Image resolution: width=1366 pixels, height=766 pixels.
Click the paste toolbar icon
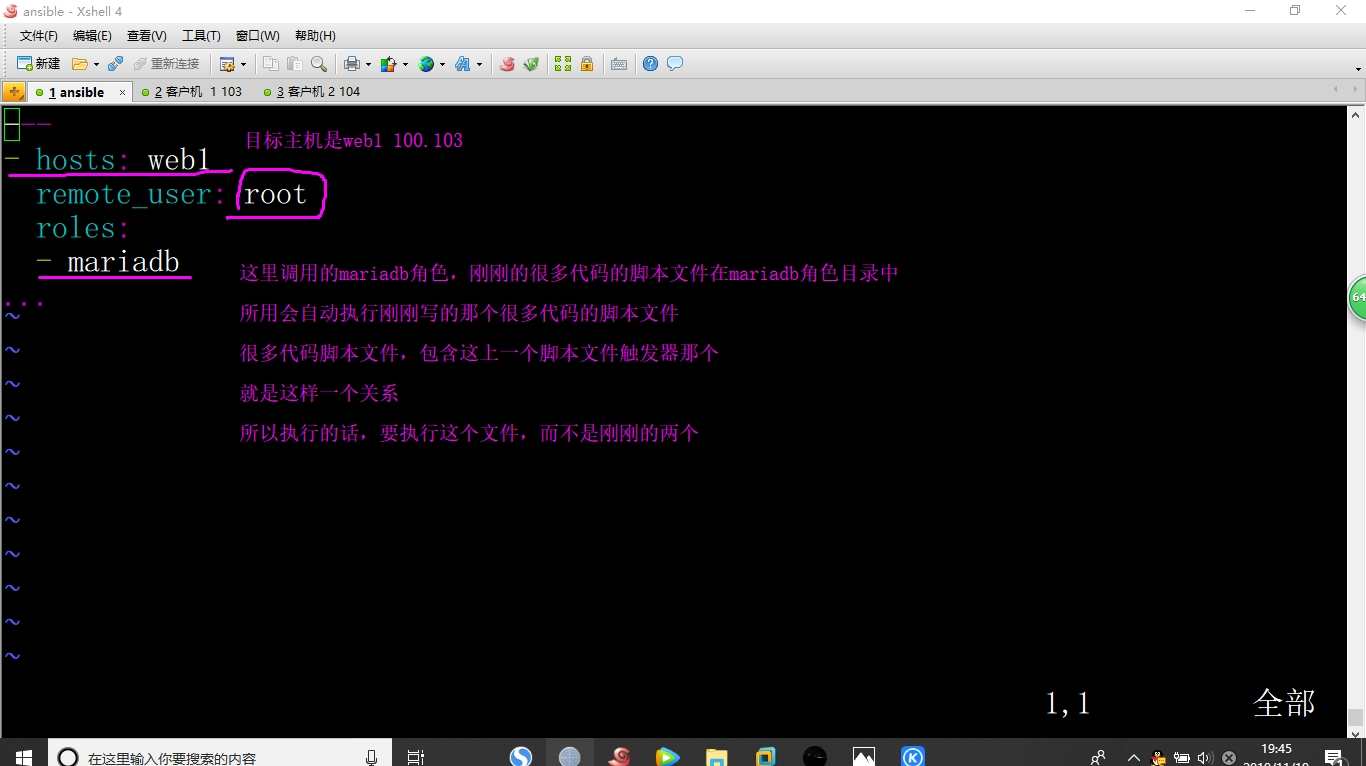click(x=295, y=64)
